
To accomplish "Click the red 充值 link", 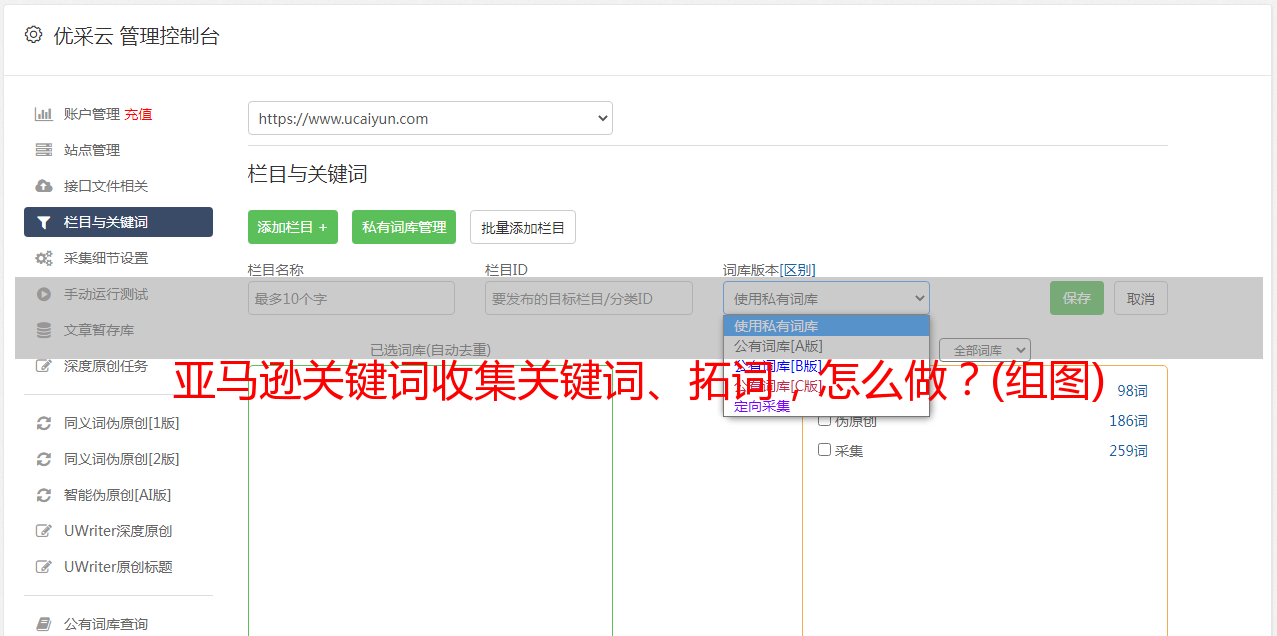I will 138,114.
